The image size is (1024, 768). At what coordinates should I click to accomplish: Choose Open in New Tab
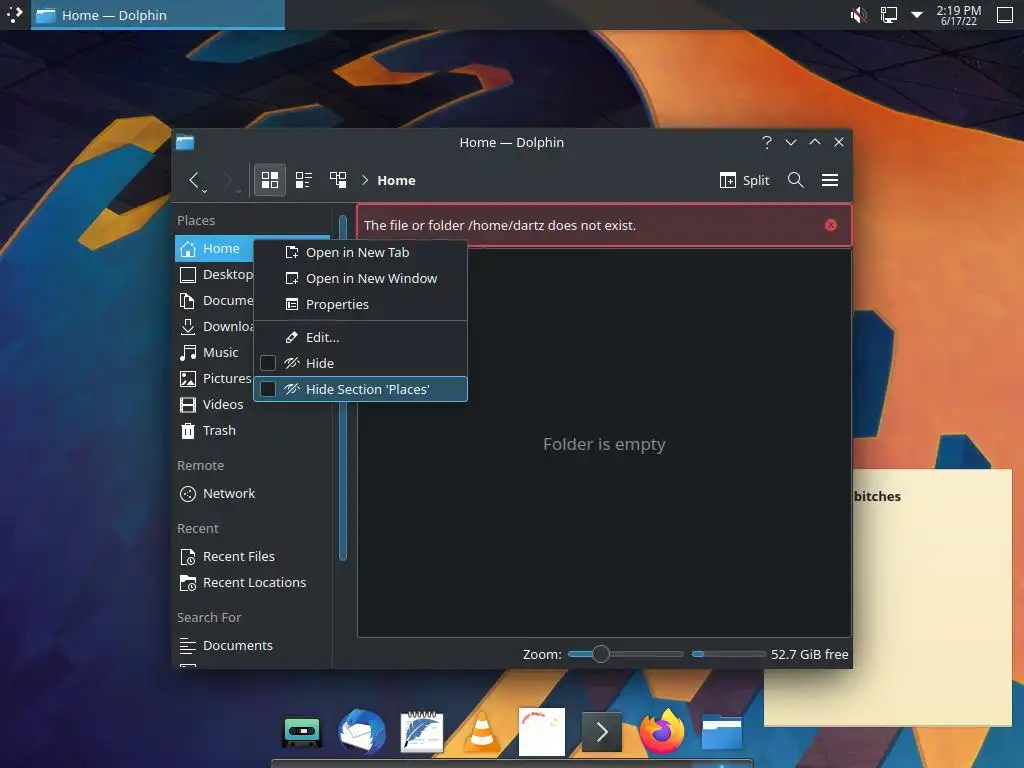point(360,252)
